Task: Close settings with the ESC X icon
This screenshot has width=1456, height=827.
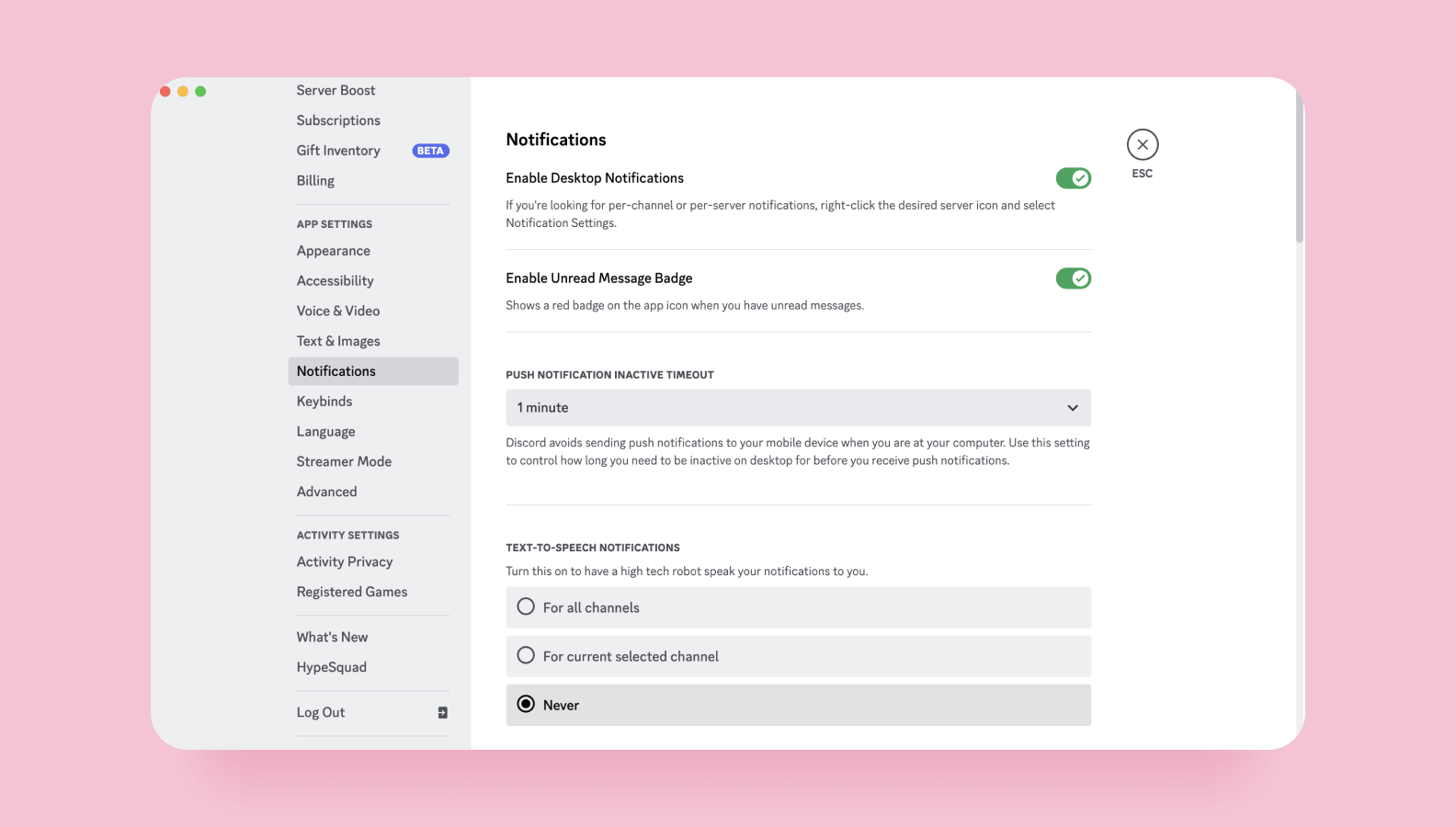Action: coord(1143,144)
